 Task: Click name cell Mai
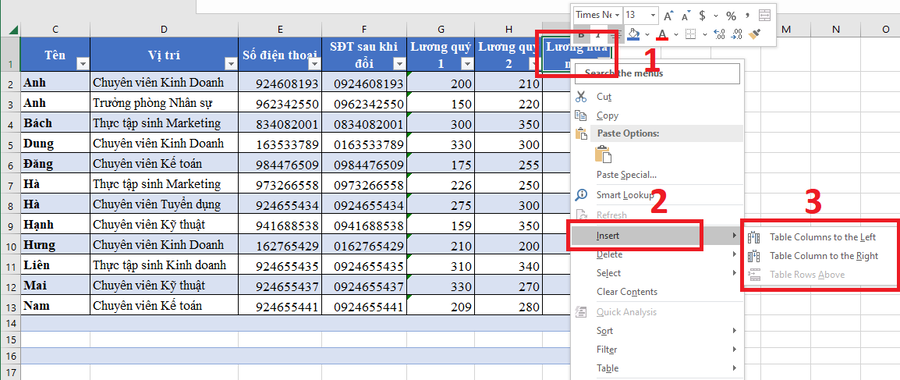click(x=55, y=286)
